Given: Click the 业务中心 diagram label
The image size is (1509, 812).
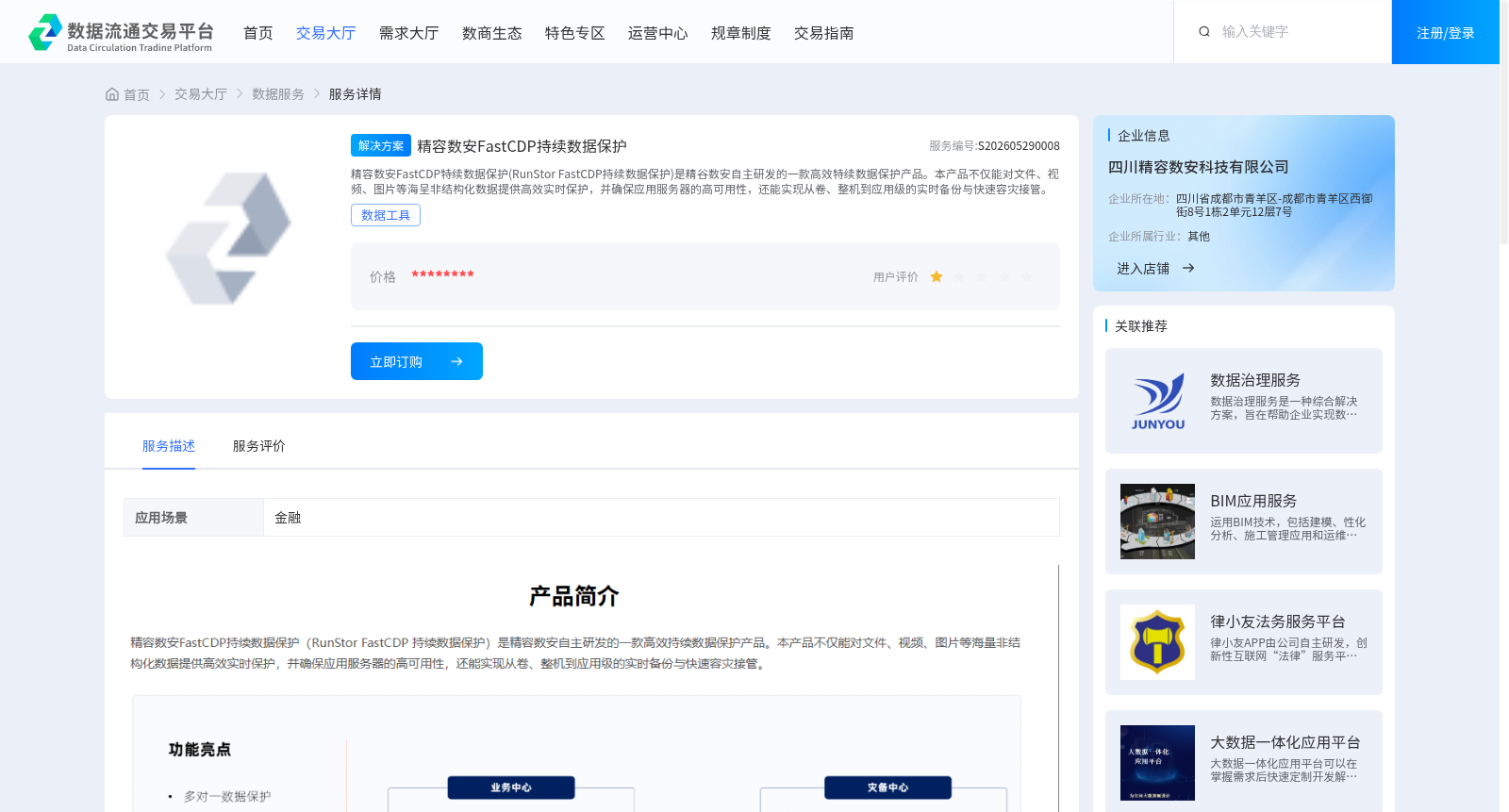Looking at the screenshot, I should tap(511, 787).
